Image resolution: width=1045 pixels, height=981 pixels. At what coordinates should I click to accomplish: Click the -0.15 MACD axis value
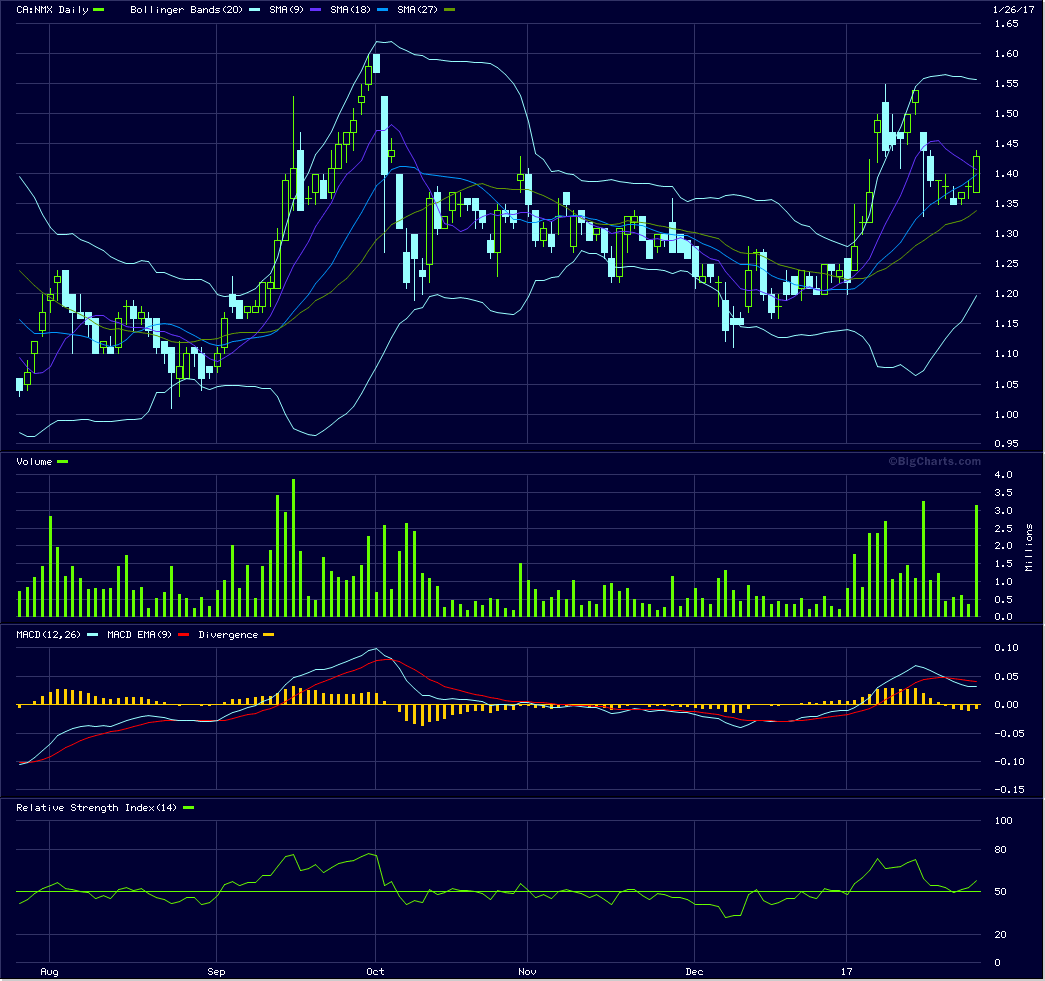point(1009,790)
